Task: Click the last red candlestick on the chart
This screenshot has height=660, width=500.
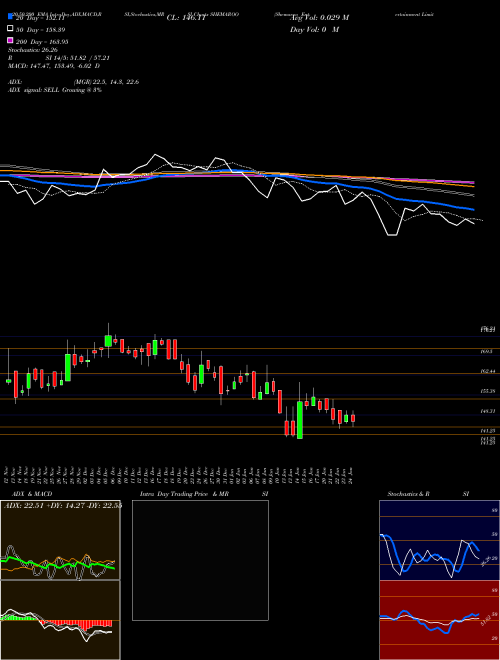Action: 353,418
